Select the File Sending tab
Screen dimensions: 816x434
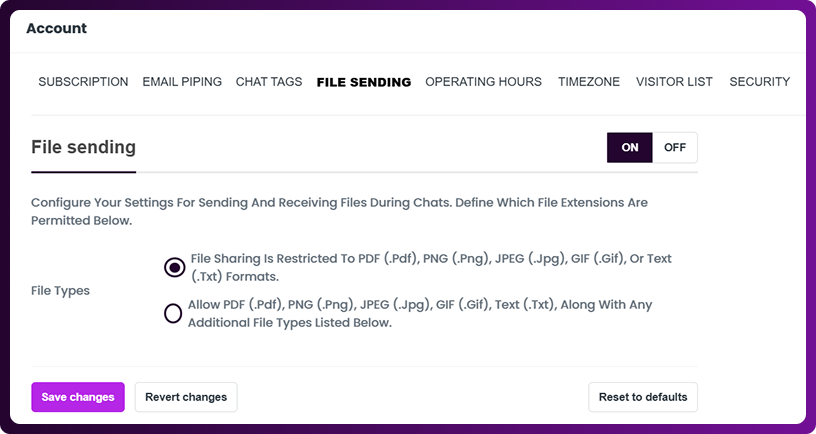pos(363,82)
